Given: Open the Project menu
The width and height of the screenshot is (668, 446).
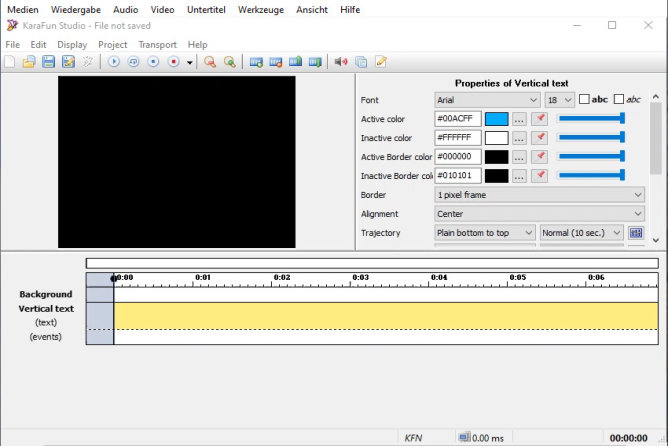Looking at the screenshot, I should (112, 45).
